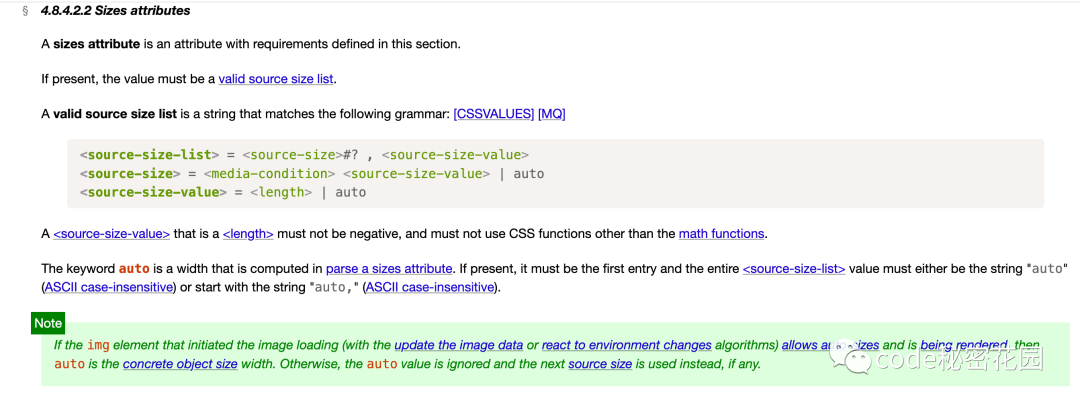Click the green "Note" label
This screenshot has height=406, width=1080.
tap(48, 323)
